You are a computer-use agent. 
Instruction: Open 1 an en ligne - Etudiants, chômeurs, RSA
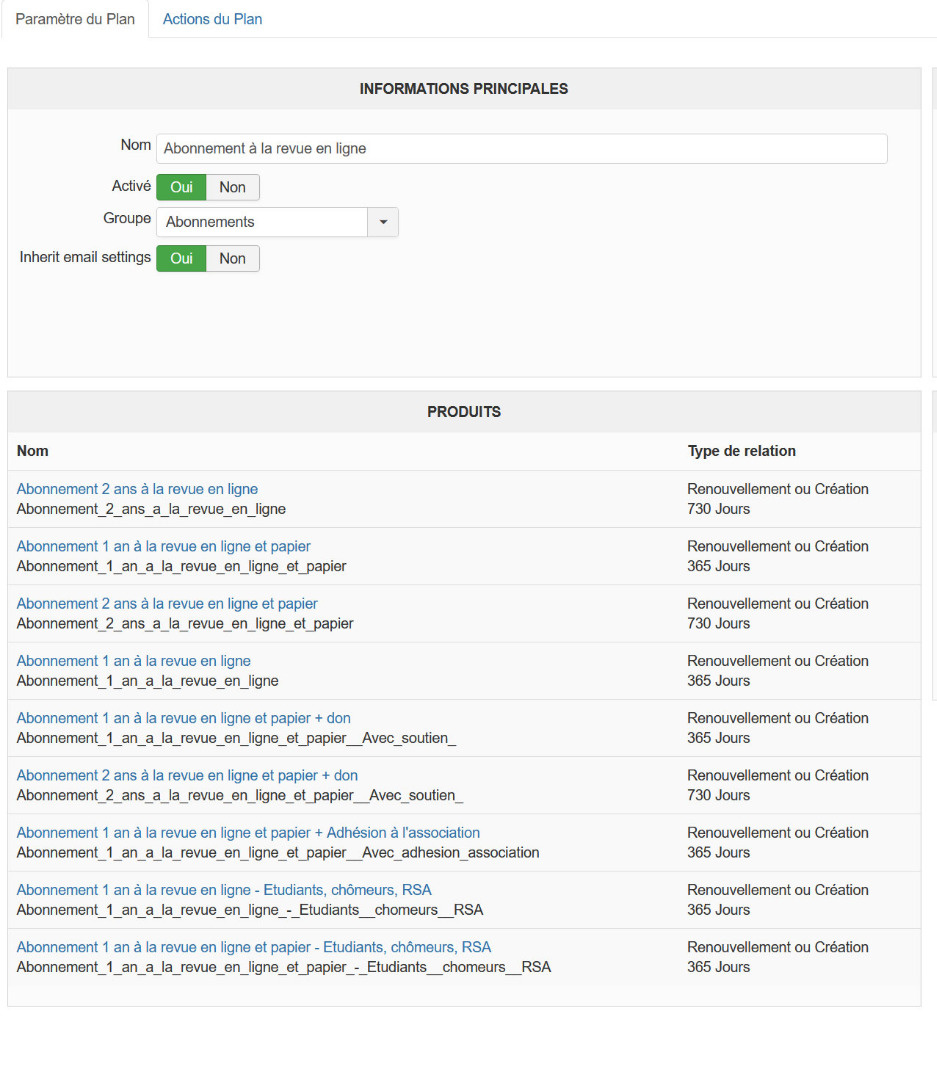click(x=224, y=890)
